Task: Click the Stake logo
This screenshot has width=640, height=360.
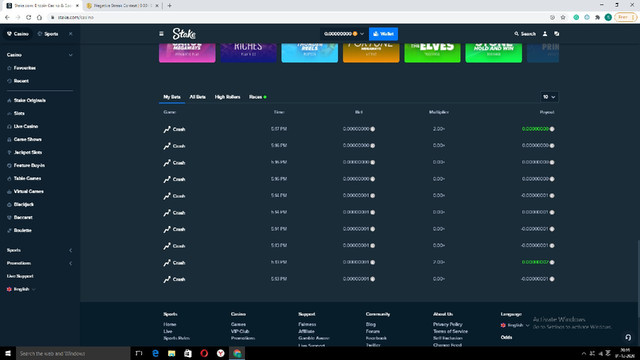Action: tap(184, 34)
